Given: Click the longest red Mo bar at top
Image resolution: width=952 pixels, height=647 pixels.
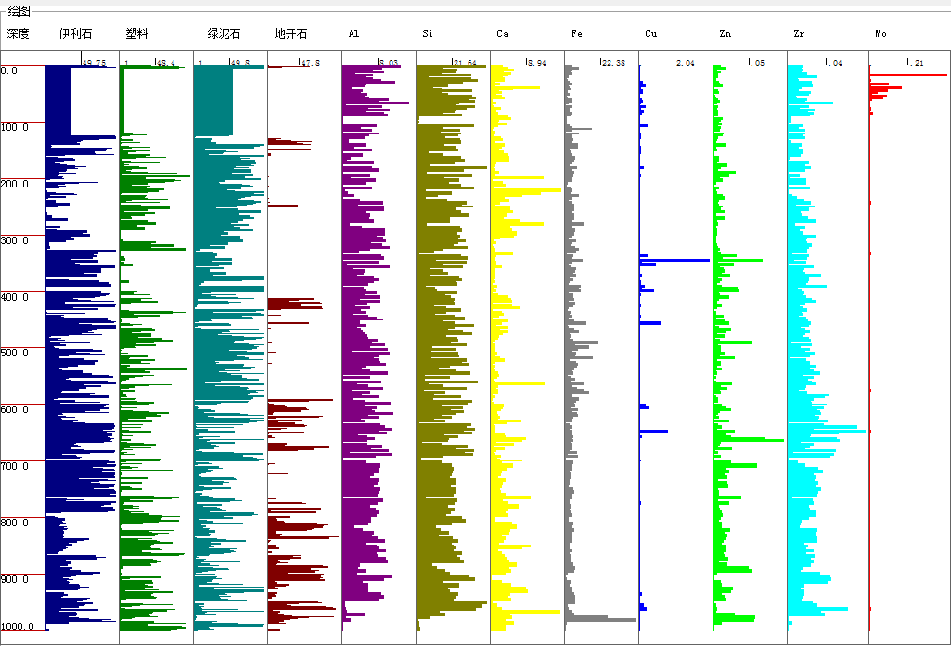Looking at the screenshot, I should click(x=908, y=75).
